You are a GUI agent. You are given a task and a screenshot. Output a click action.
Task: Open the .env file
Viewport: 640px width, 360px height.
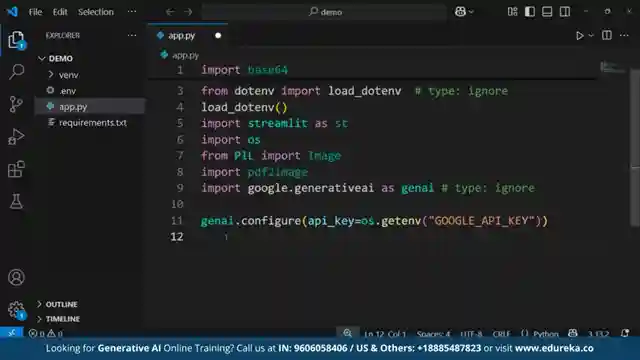click(x=67, y=91)
